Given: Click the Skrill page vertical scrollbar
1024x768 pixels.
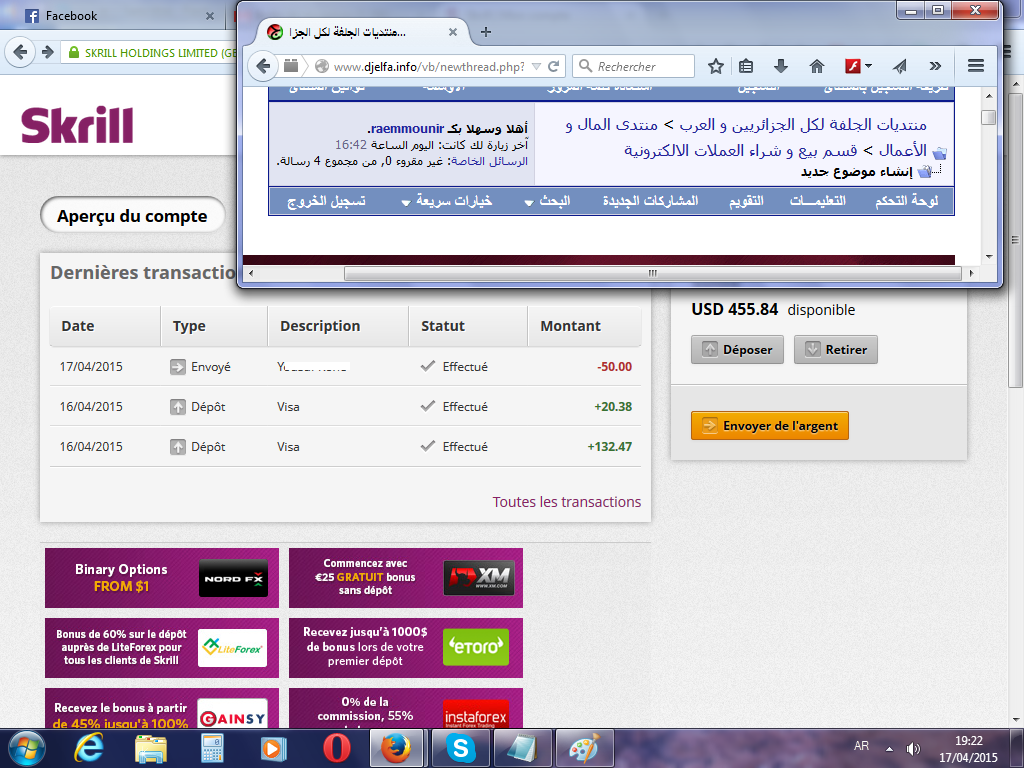Looking at the screenshot, I should tap(1016, 240).
